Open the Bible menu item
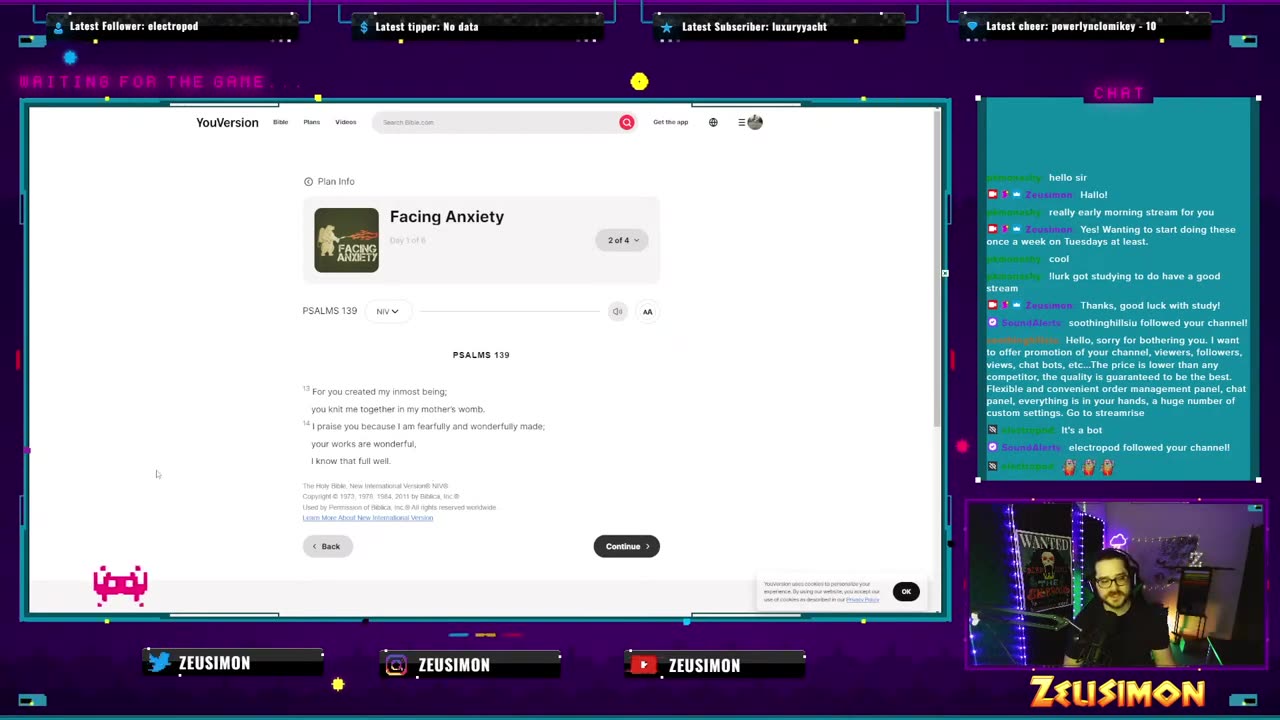 click(x=280, y=122)
